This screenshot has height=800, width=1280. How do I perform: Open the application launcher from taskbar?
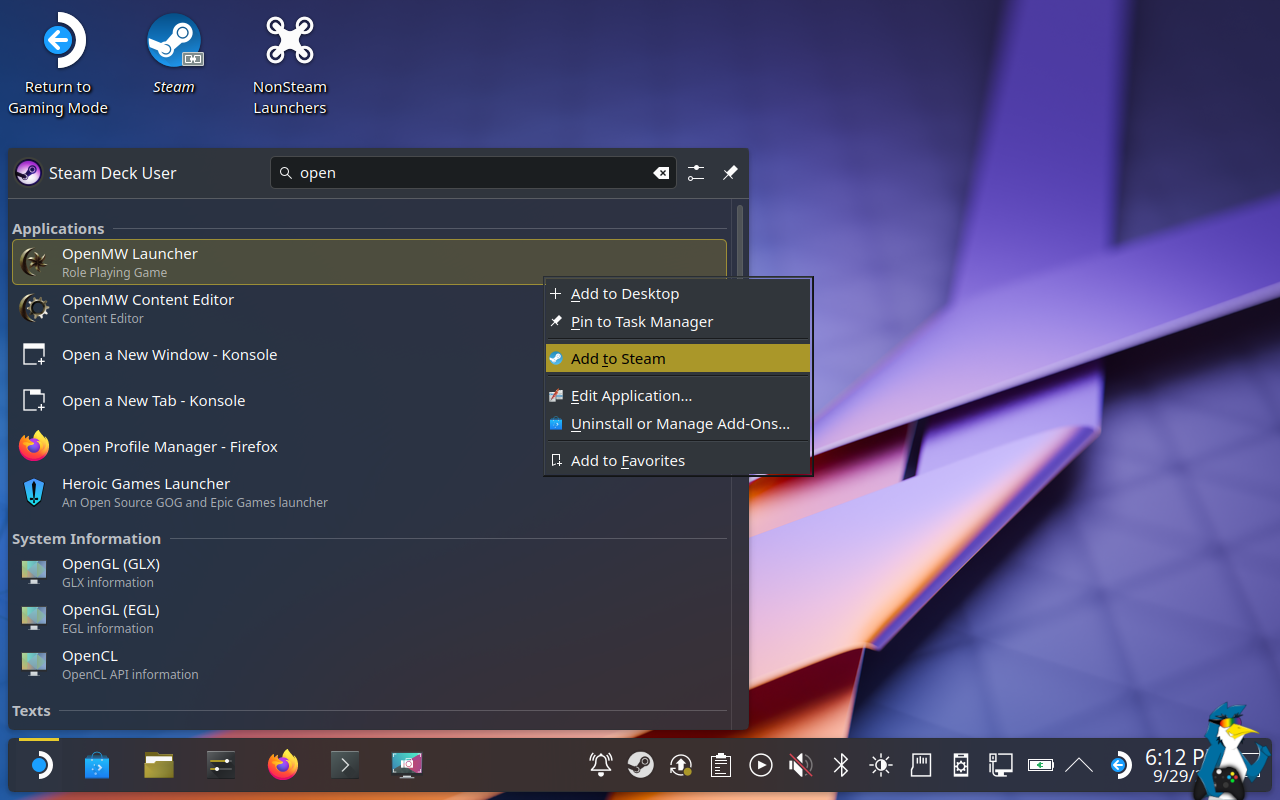point(39,766)
